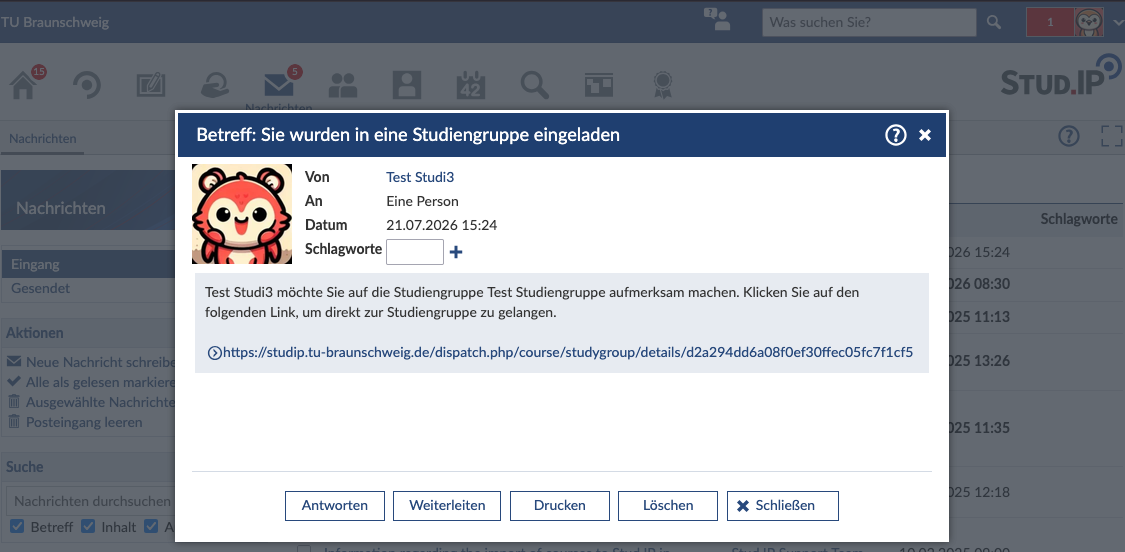Image resolution: width=1125 pixels, height=552 pixels.
Task: Select Eingang in the sidebar
Action: pos(89,264)
